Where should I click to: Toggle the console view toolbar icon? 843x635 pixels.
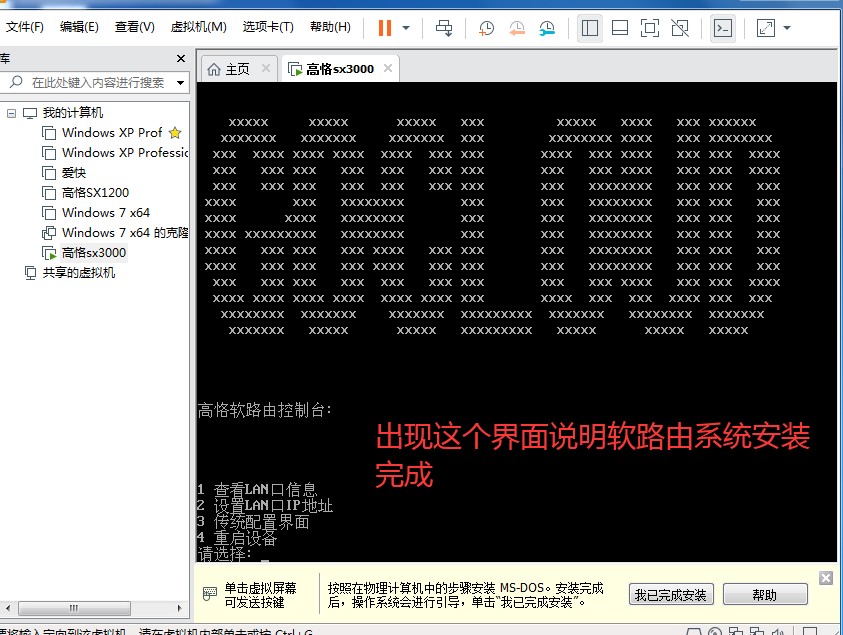pos(723,28)
